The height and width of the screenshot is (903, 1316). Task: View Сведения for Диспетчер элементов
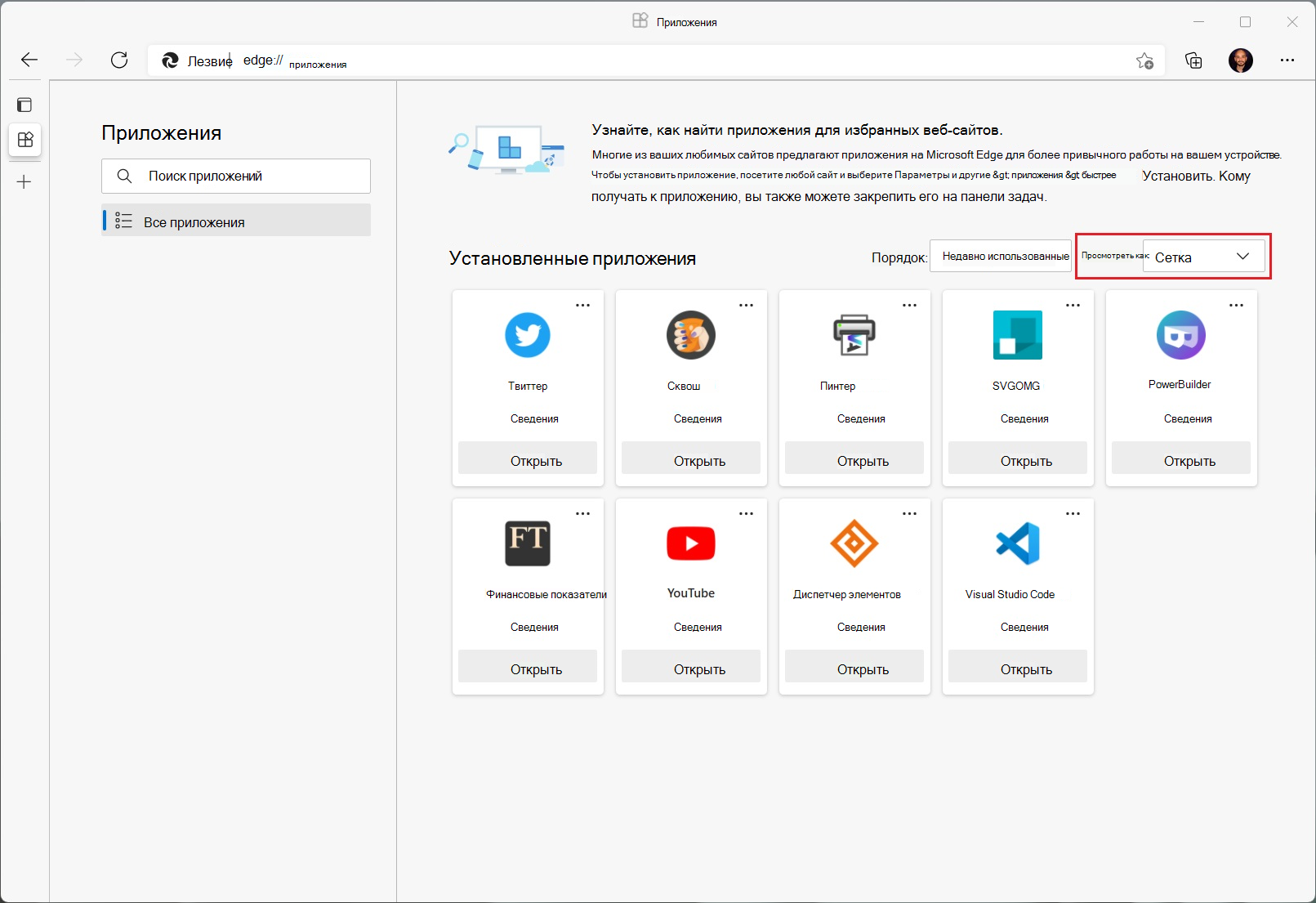pos(861,627)
